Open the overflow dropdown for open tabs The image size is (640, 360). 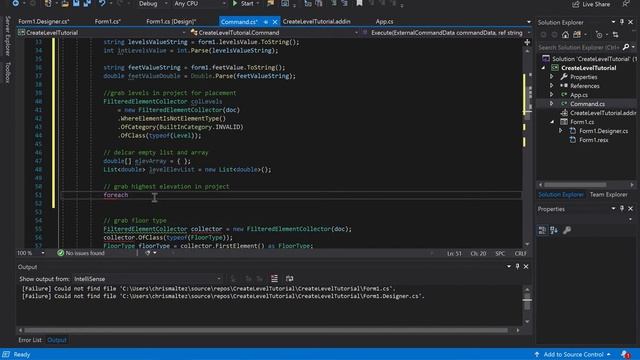pos(529,22)
